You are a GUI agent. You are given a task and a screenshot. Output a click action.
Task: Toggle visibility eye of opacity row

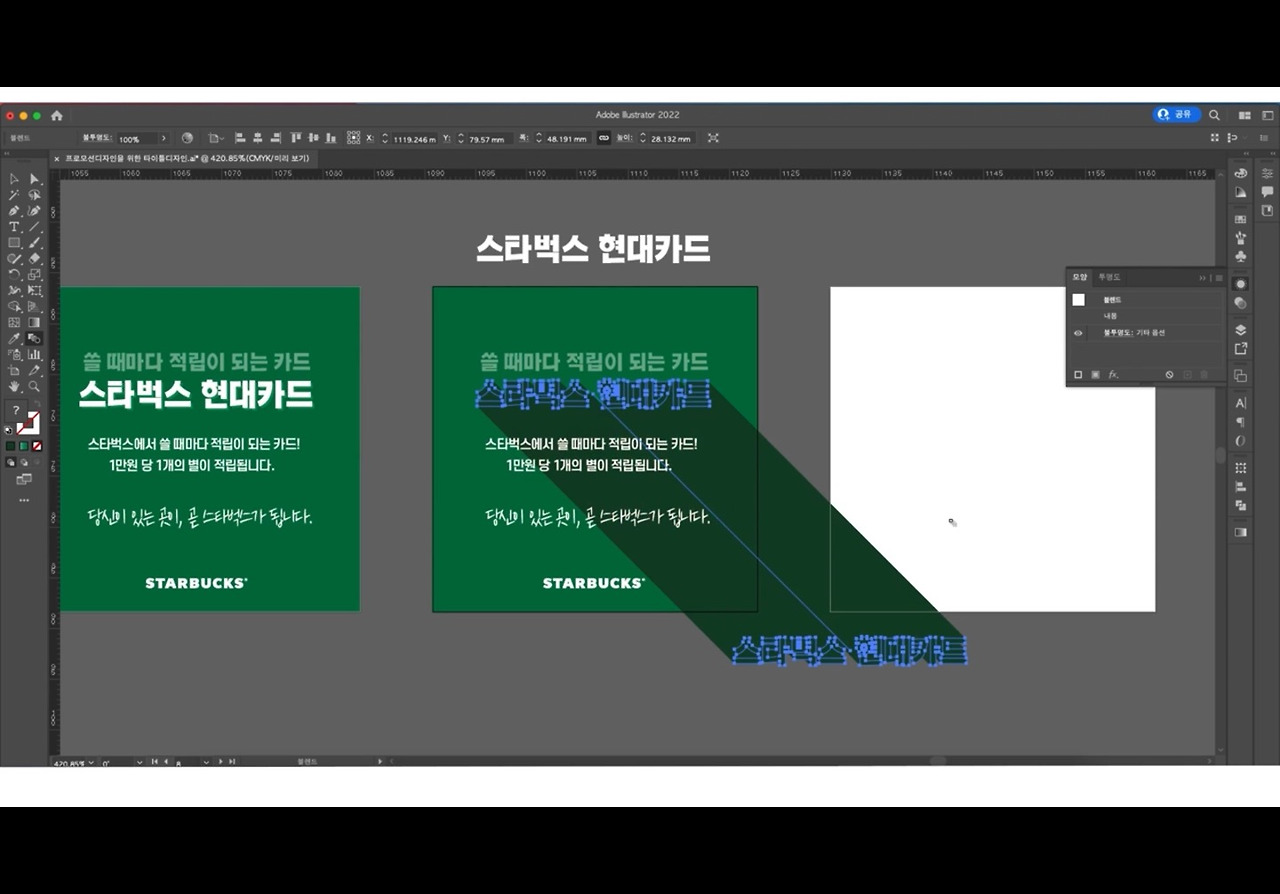tap(1078, 333)
